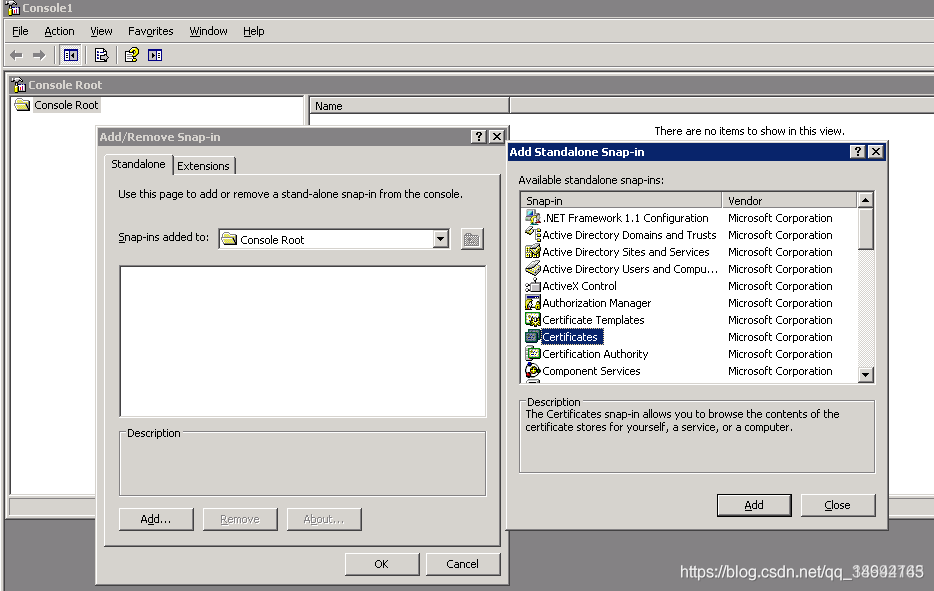Click the Forward arrow toolbar icon
Screen dimensions: 934x591
[39, 55]
